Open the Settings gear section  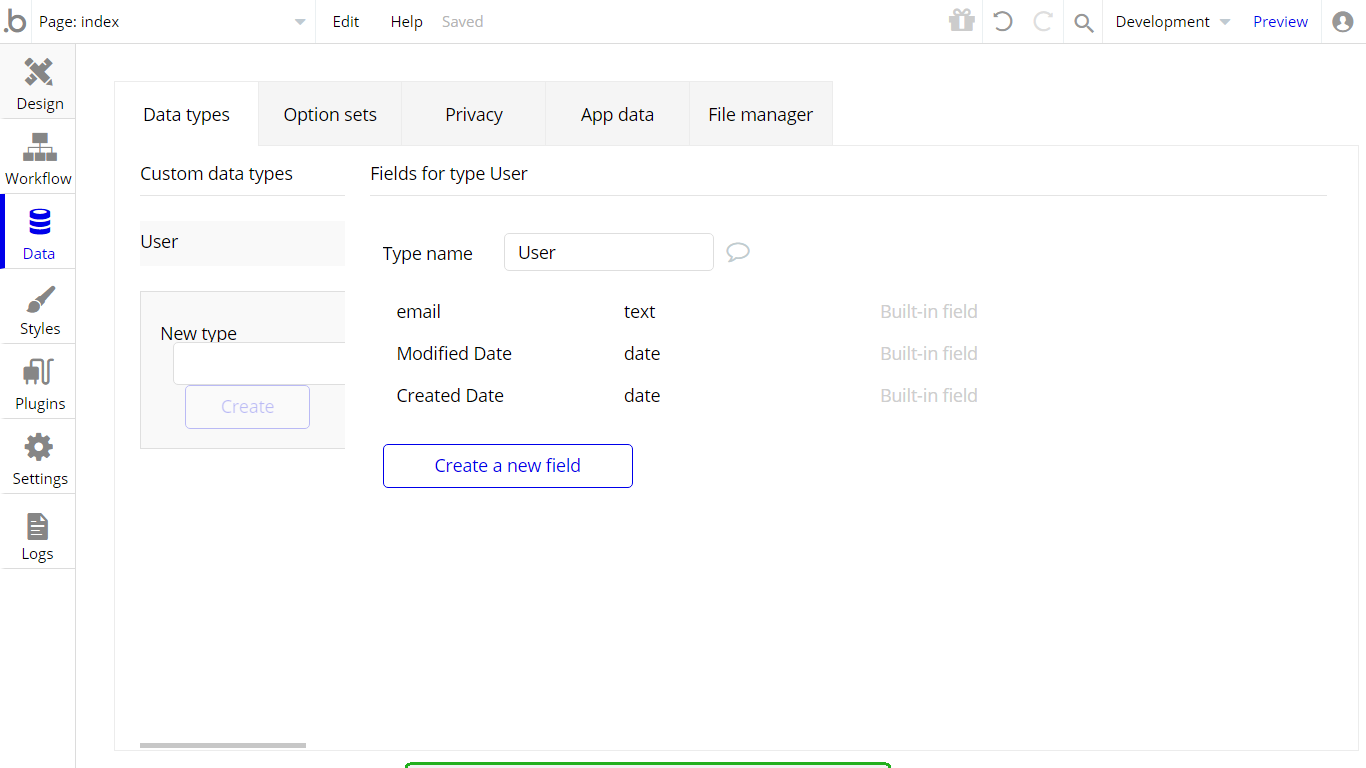[x=39, y=457]
